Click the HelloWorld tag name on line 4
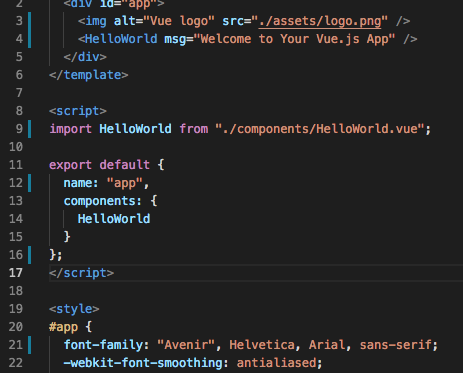The height and width of the screenshot is (373, 463). (x=121, y=39)
